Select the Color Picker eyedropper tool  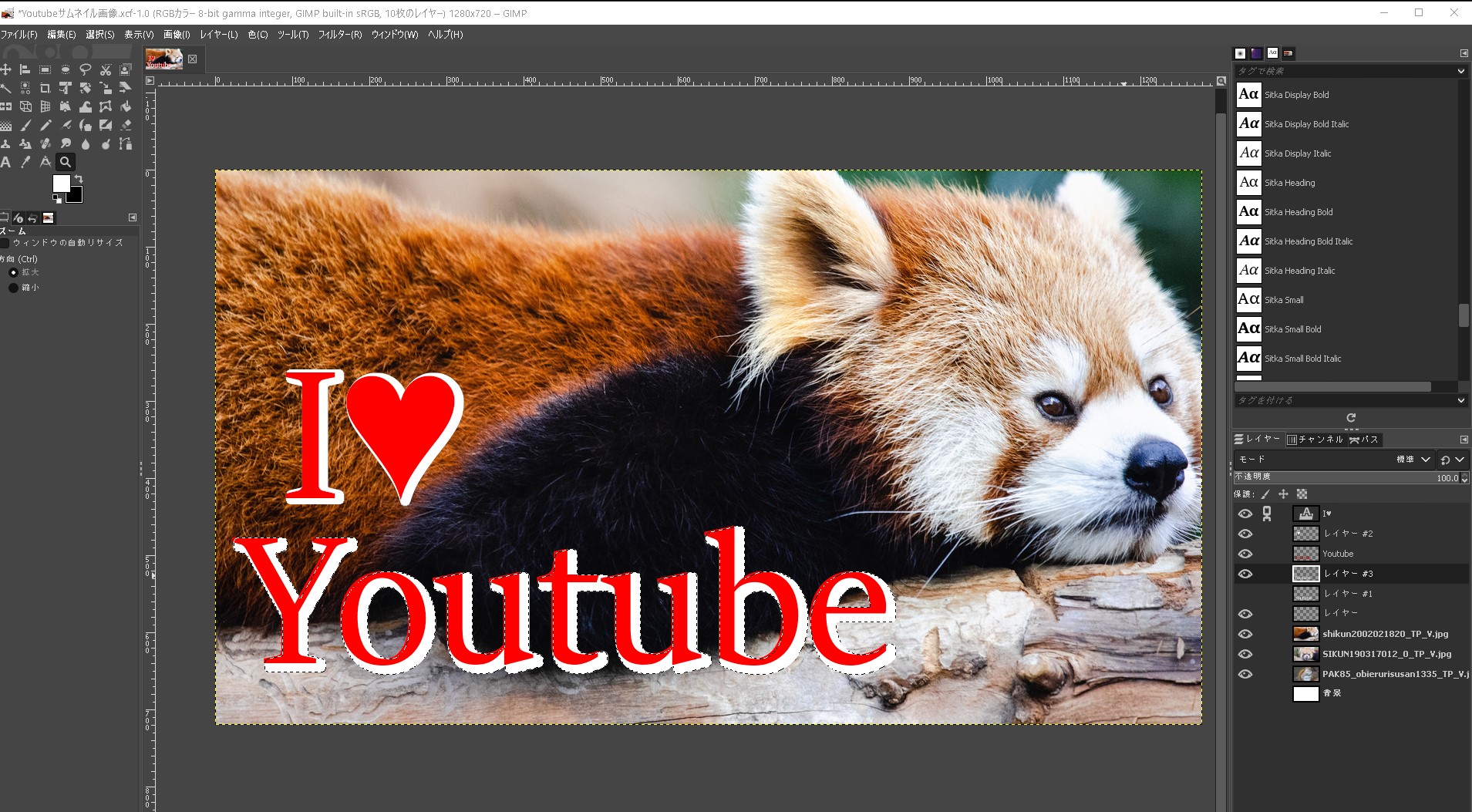point(25,162)
